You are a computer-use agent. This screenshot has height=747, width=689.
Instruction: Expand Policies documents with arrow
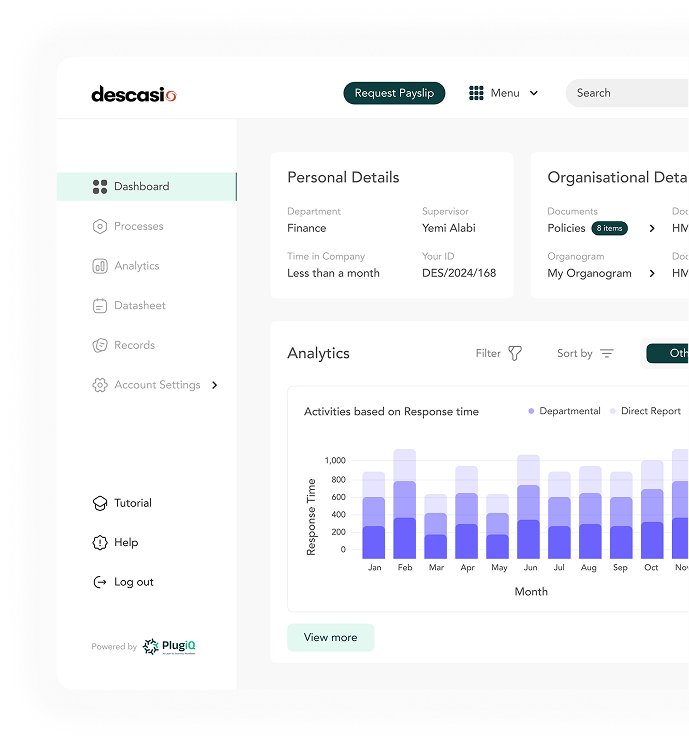point(652,228)
